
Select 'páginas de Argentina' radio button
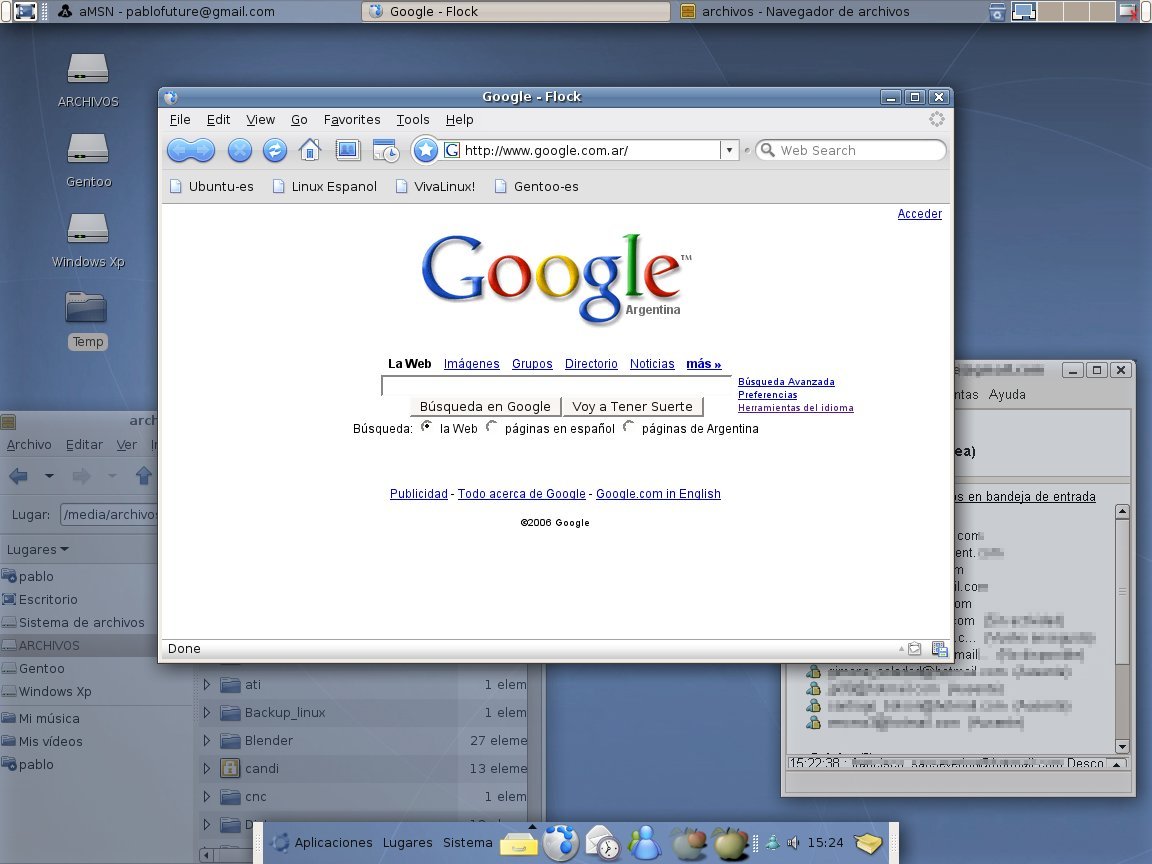pos(629,427)
